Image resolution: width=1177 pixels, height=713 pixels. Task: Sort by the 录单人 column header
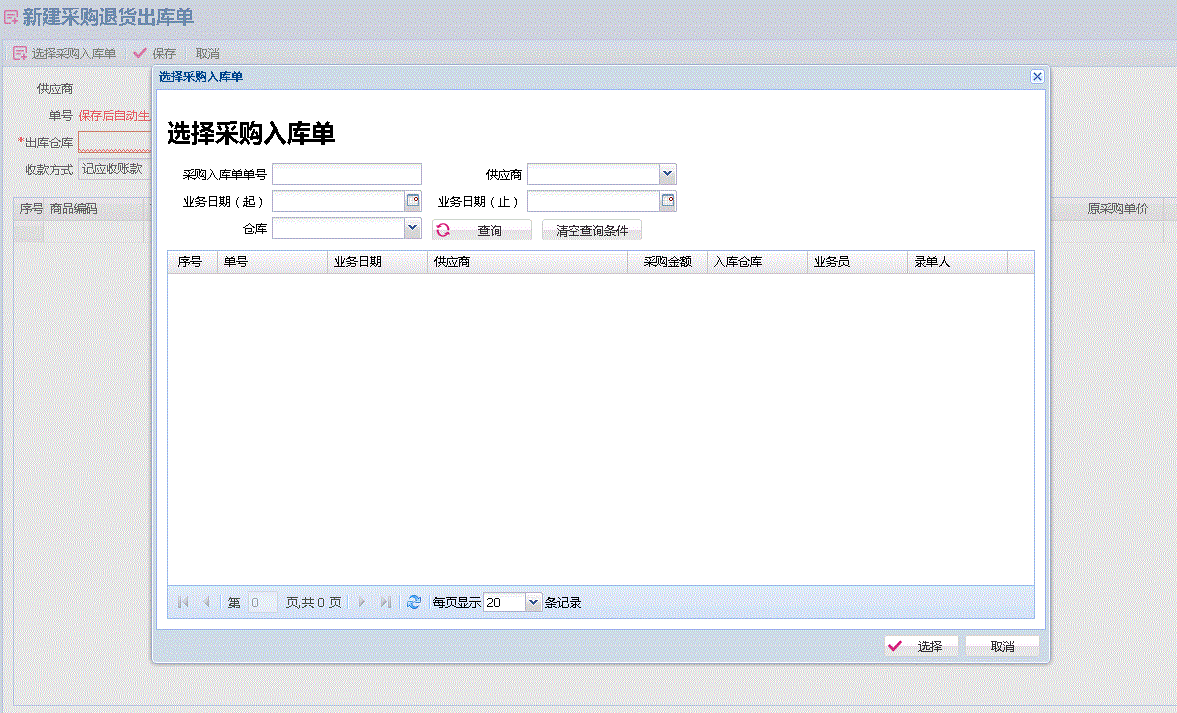coord(957,262)
